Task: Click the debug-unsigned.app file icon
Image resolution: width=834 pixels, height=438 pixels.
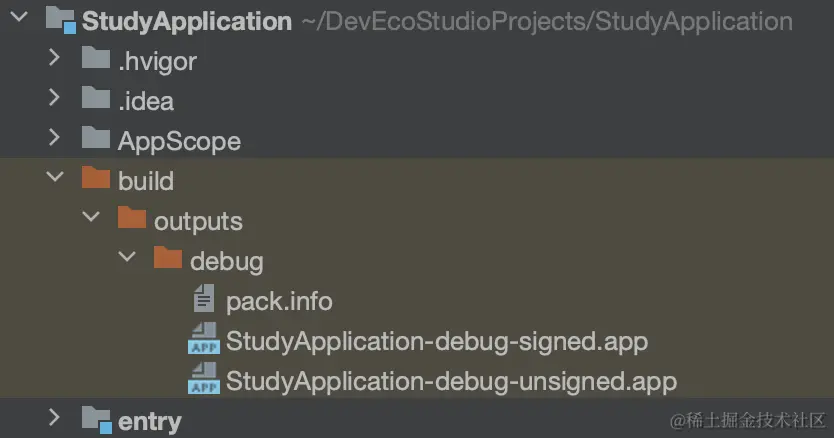Action: (x=204, y=380)
